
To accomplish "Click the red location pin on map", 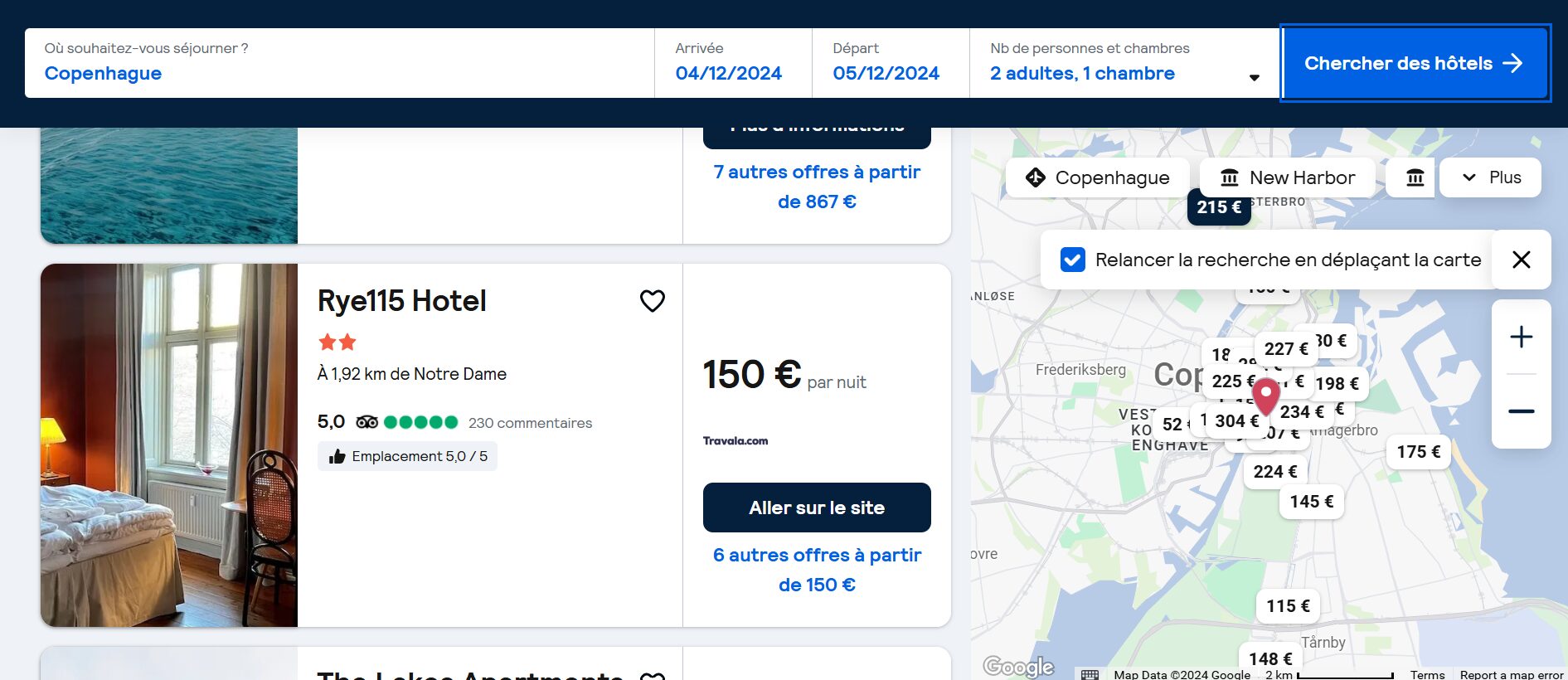I will pos(1265,396).
